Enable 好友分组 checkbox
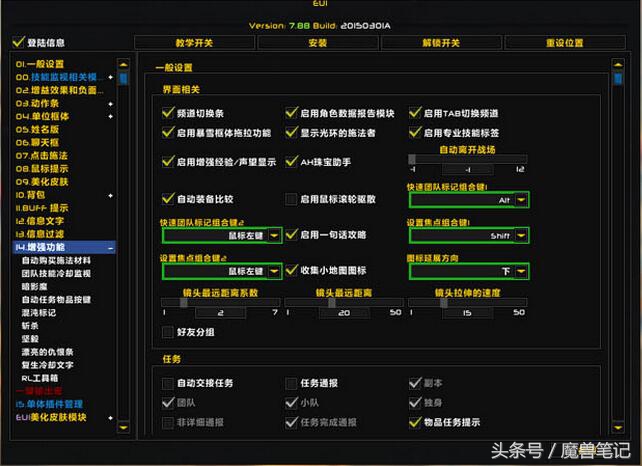 click(x=167, y=332)
